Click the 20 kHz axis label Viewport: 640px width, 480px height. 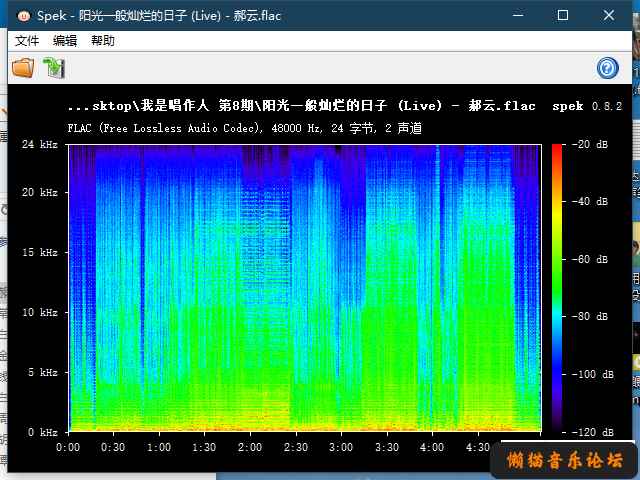[40, 192]
